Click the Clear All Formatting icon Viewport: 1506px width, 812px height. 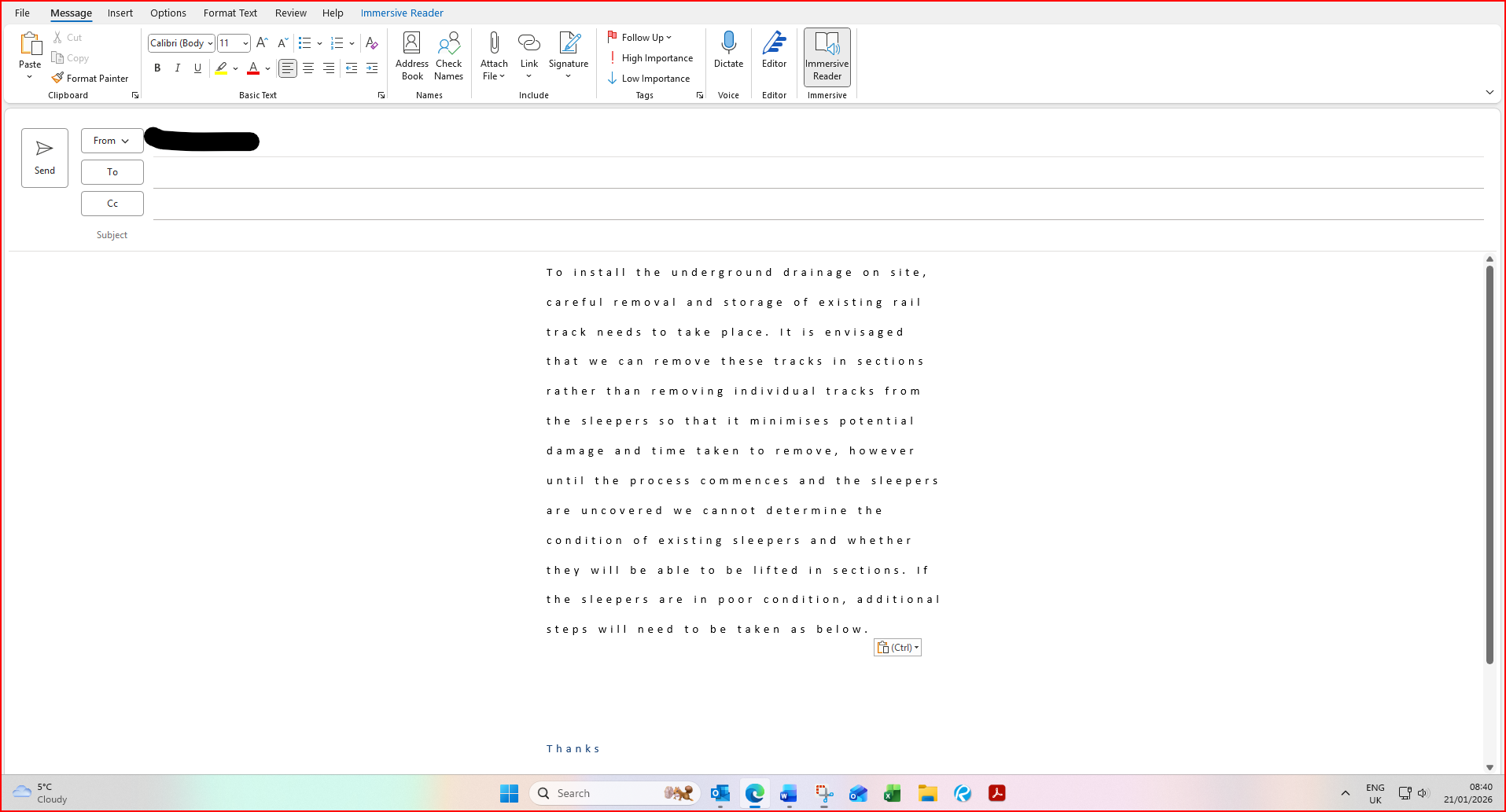point(372,43)
